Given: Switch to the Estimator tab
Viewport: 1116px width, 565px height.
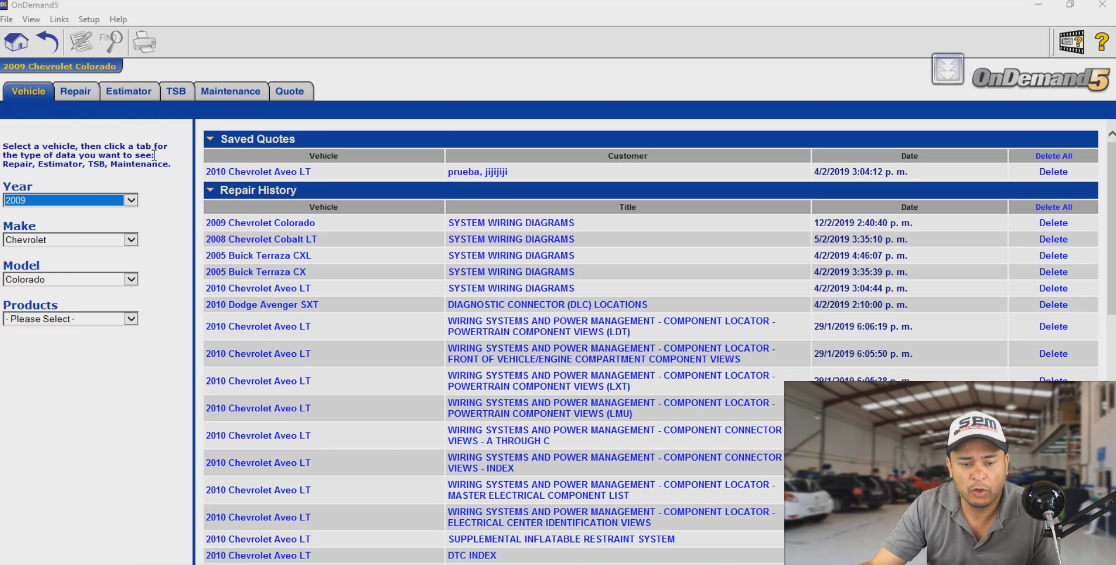Looking at the screenshot, I should (128, 91).
